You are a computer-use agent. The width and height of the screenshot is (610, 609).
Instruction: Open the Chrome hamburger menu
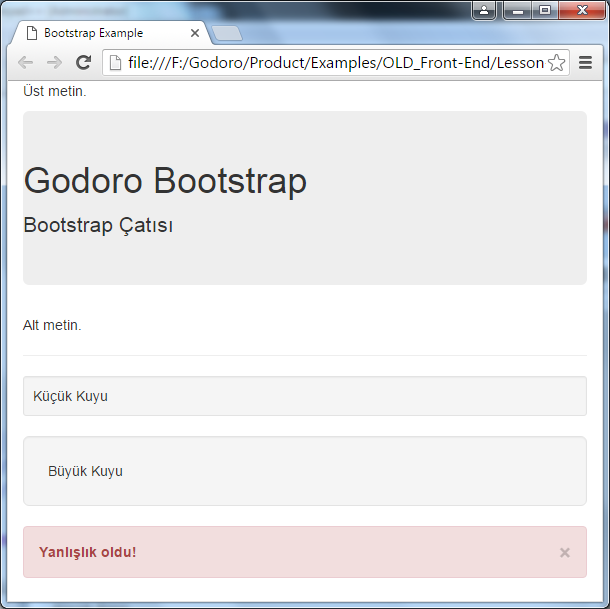click(x=586, y=62)
